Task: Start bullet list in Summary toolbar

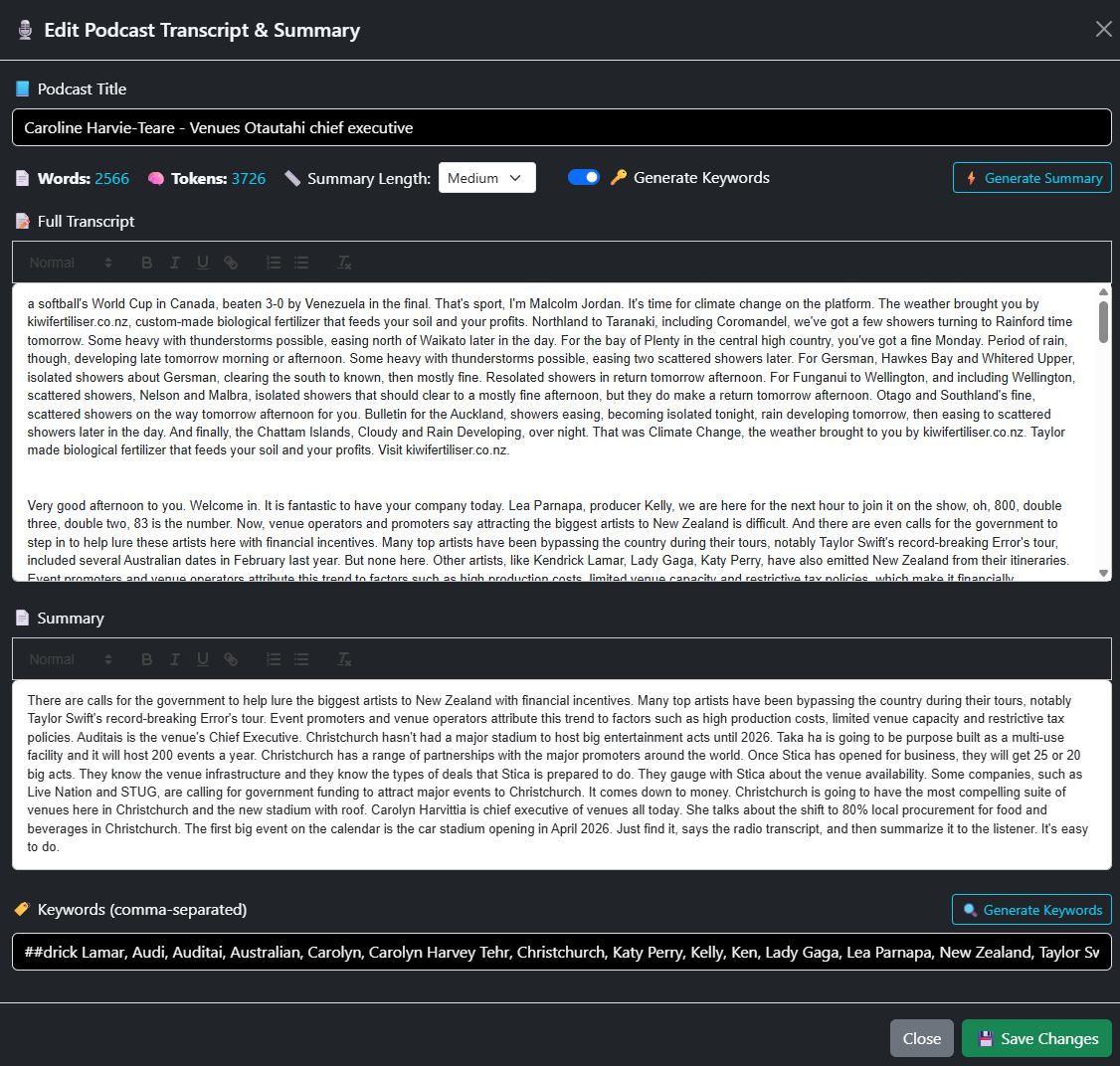Action: pos(301,659)
